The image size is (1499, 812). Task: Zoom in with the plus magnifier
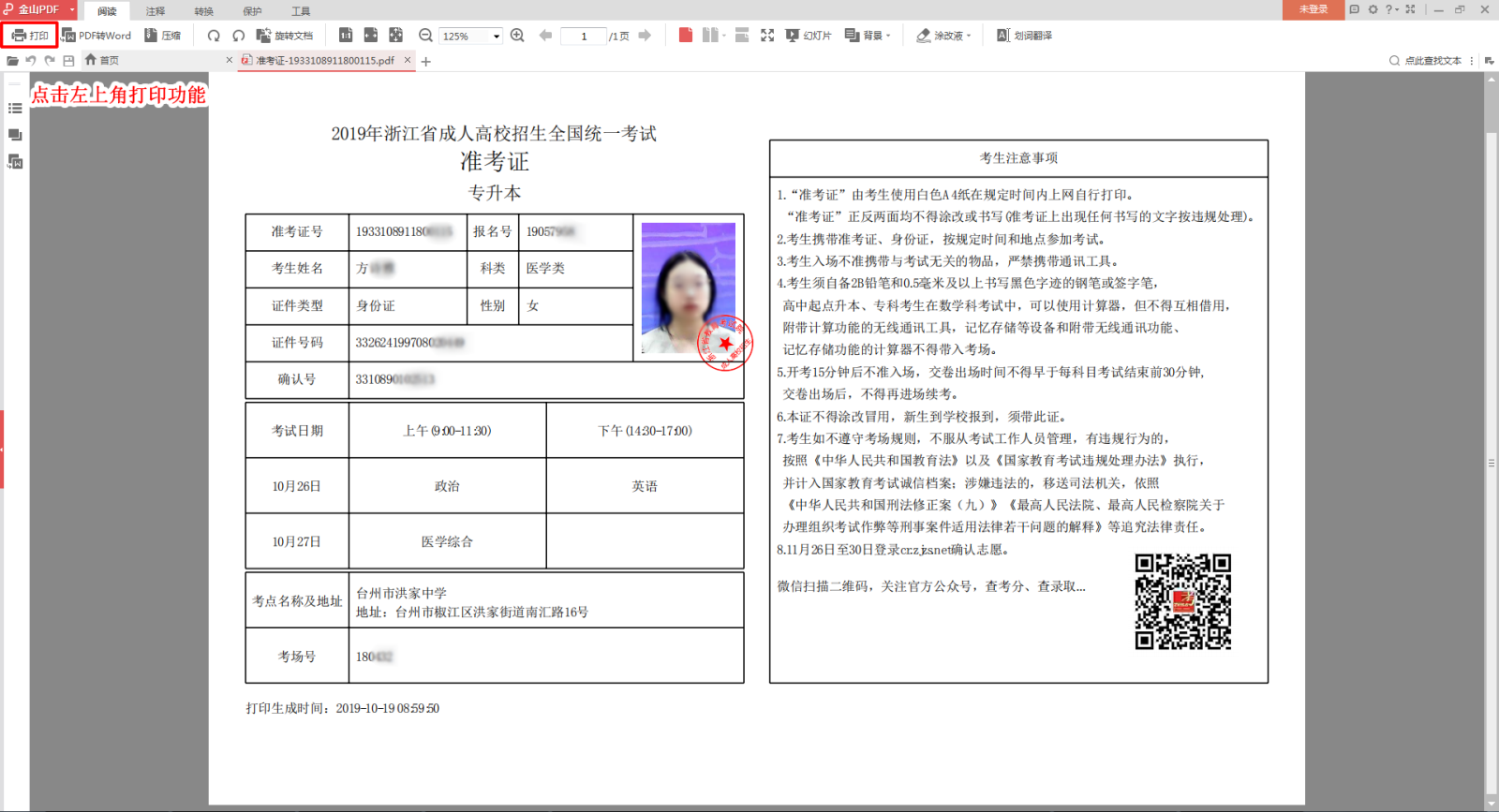click(x=517, y=36)
